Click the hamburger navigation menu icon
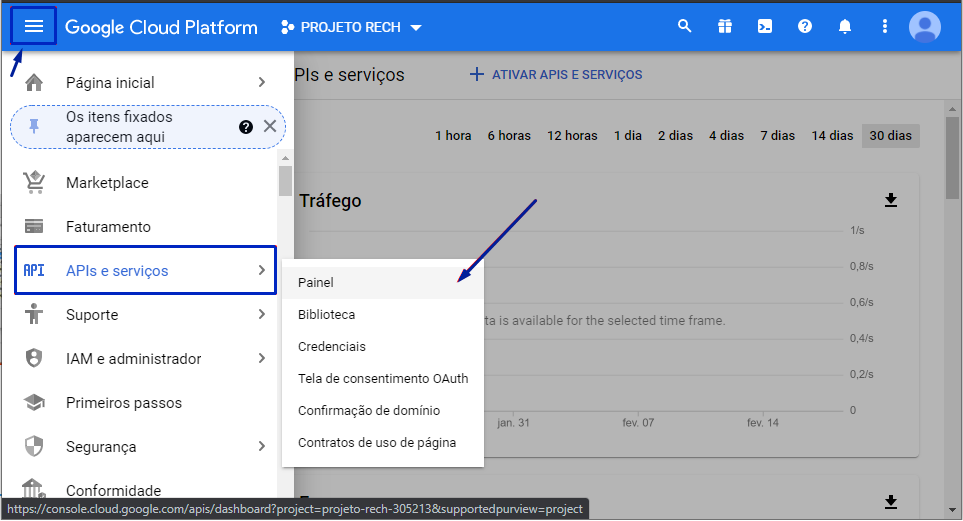This screenshot has width=963, height=521. point(34,27)
